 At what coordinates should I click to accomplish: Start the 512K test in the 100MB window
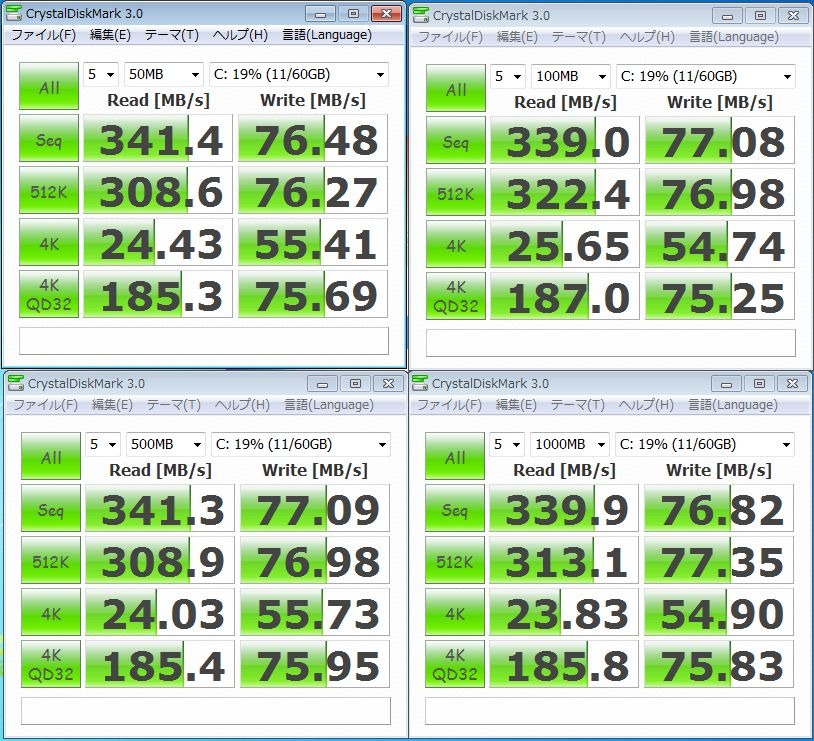[x=456, y=192]
